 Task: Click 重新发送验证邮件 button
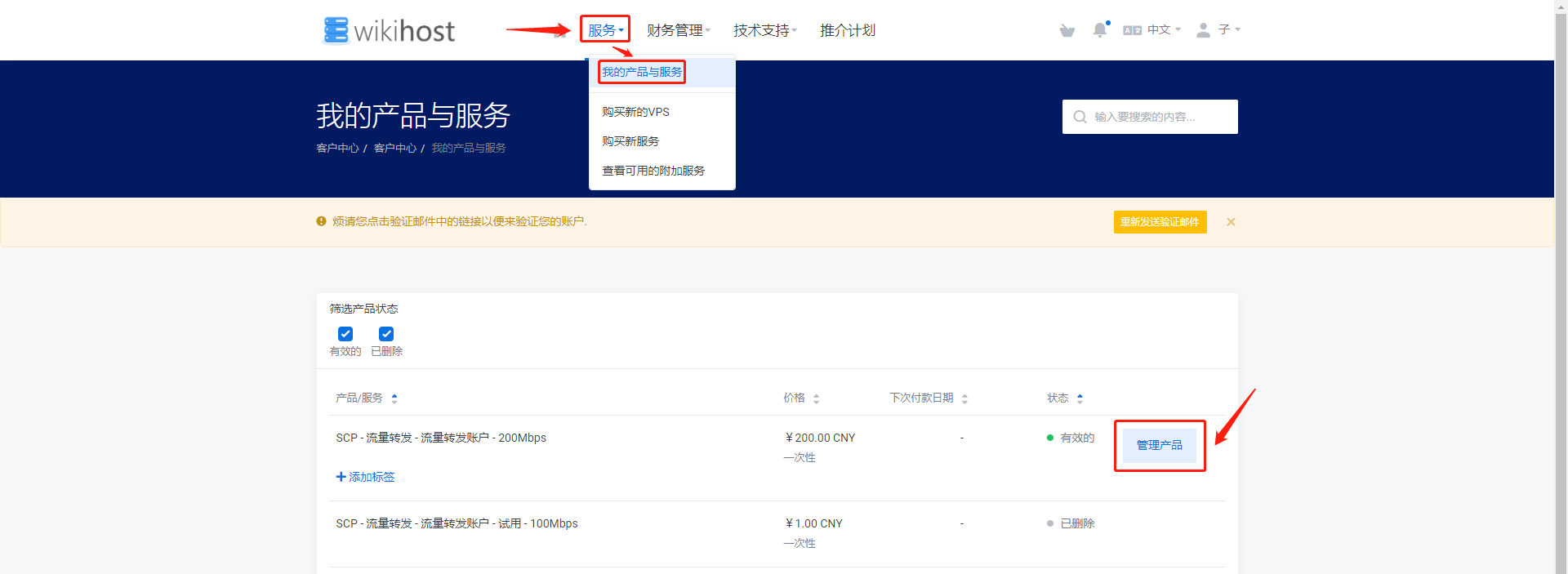(1160, 222)
